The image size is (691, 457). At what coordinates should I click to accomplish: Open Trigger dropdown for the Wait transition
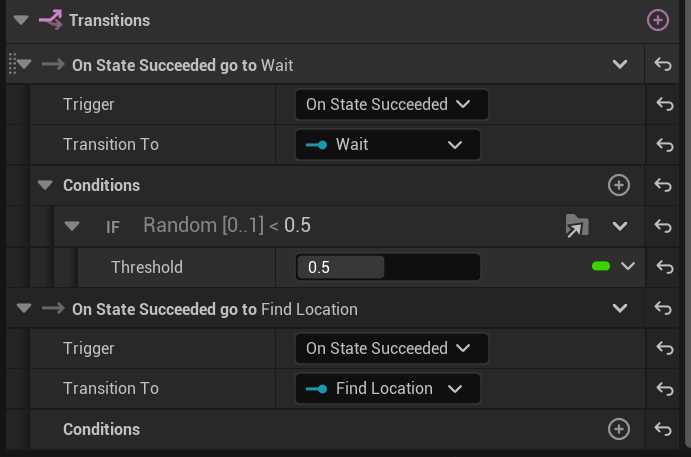tap(390, 104)
